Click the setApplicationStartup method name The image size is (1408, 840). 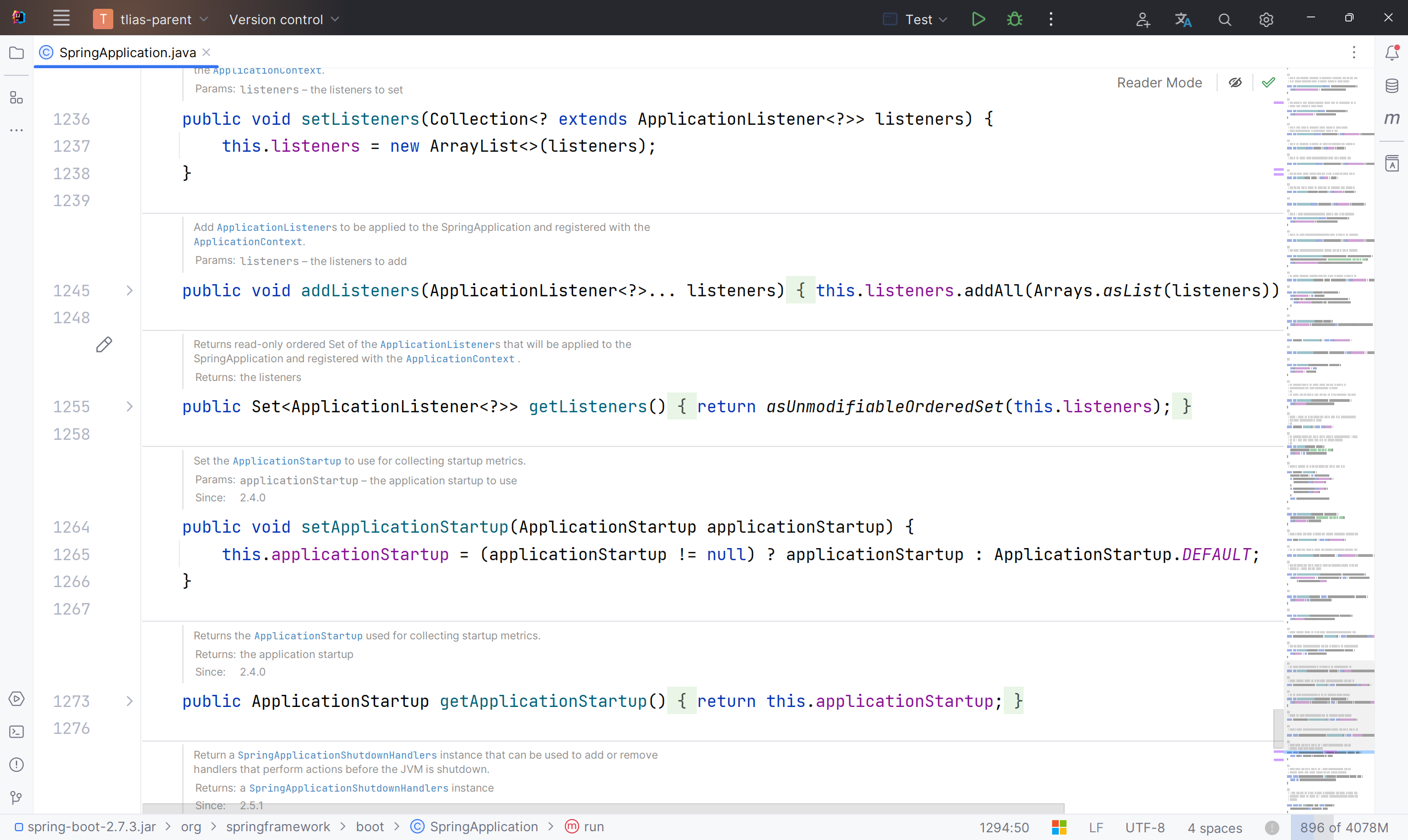click(x=404, y=527)
